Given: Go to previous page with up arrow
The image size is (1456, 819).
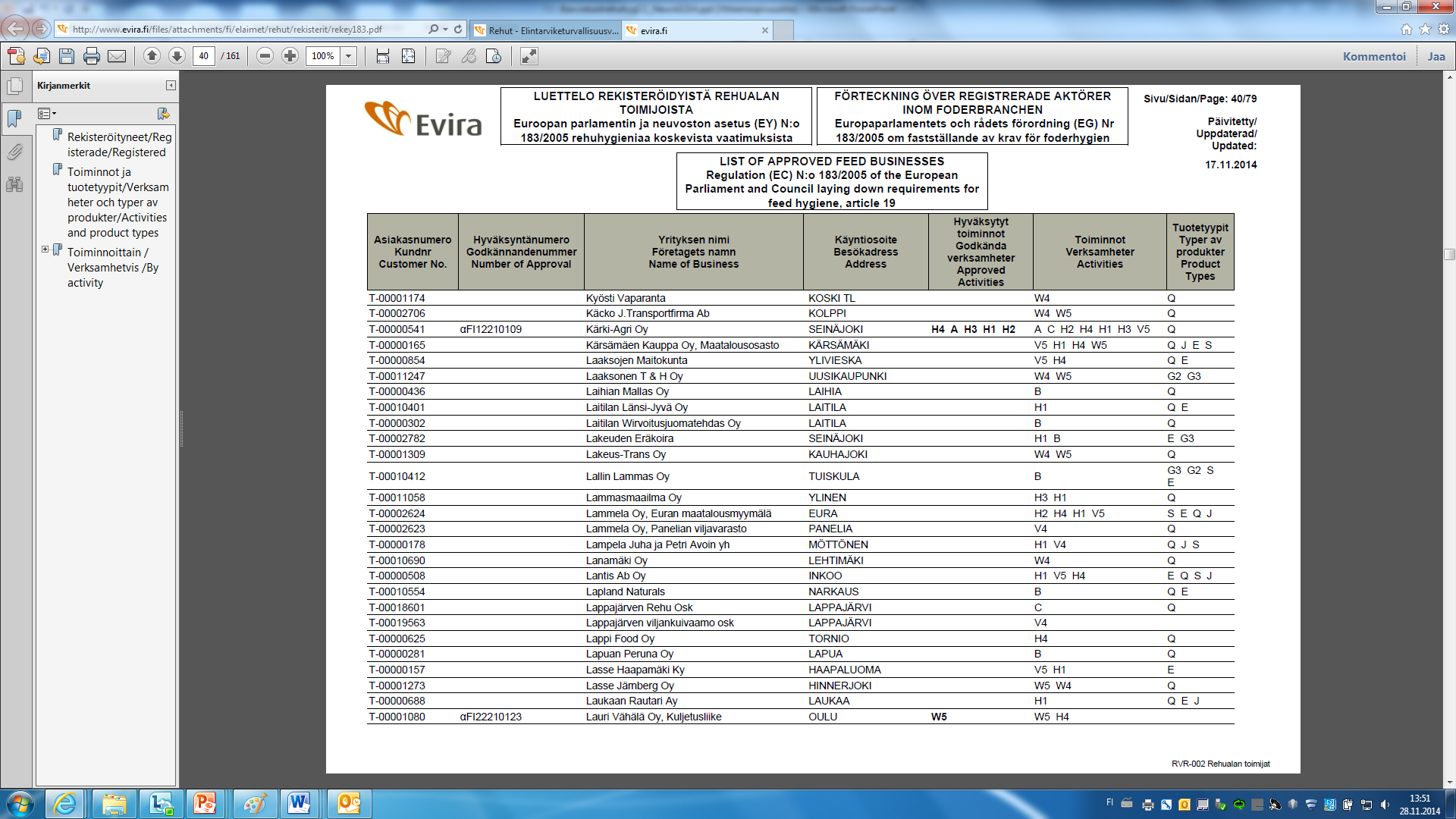Looking at the screenshot, I should tap(152, 56).
